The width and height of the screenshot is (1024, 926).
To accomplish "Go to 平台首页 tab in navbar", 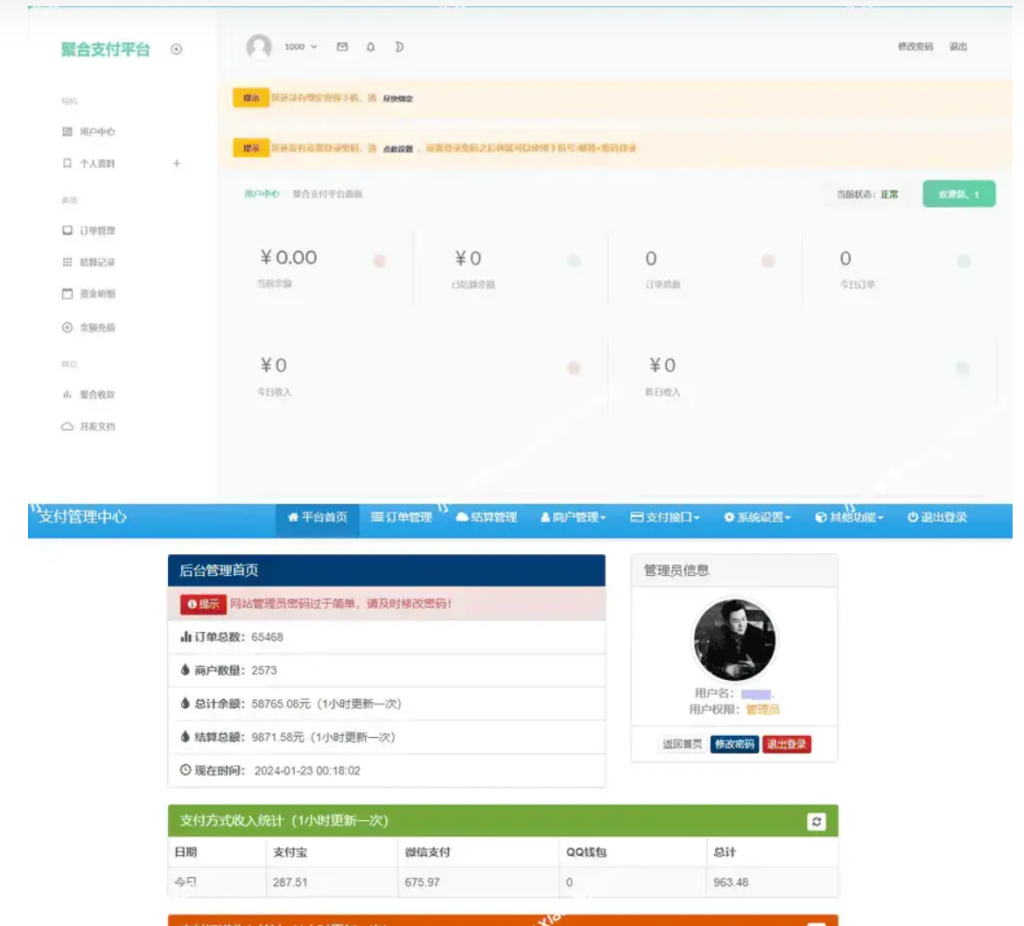I will tap(318, 517).
